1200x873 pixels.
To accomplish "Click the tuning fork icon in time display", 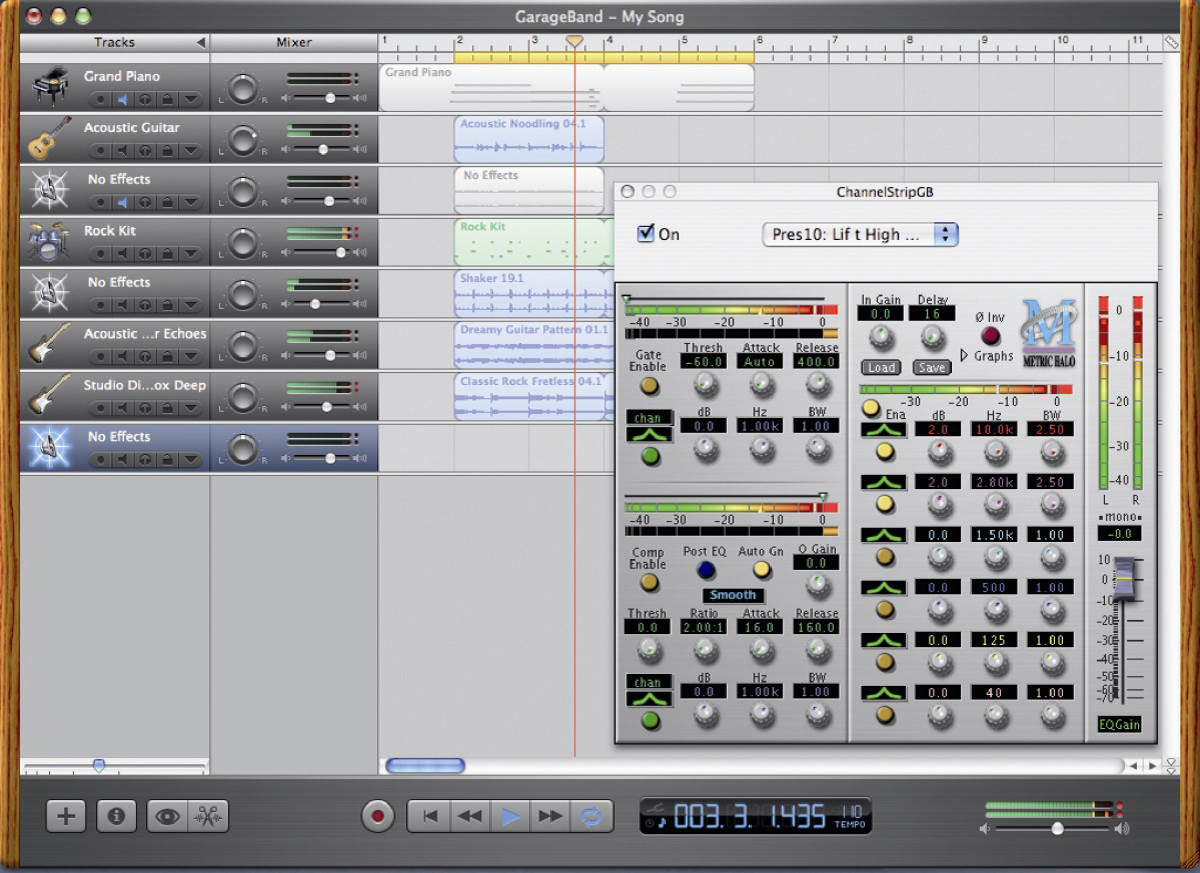I will [x=656, y=808].
